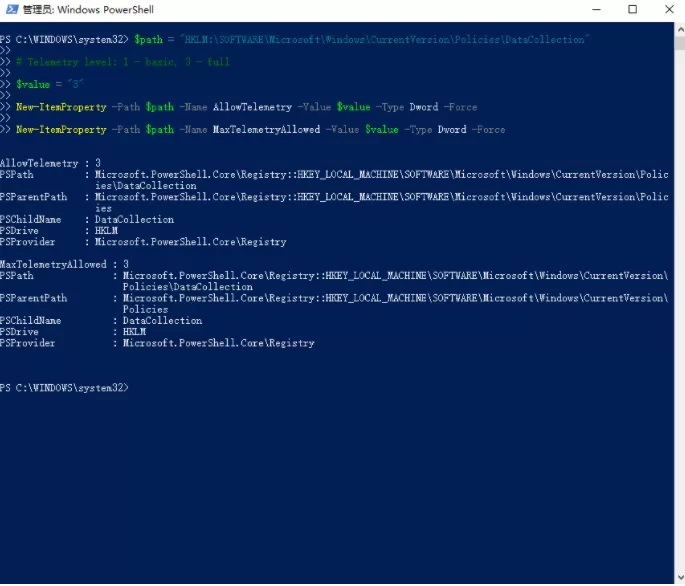
Task: Click PSPath value under MaxTelemetryAllowed output
Action: point(395,281)
